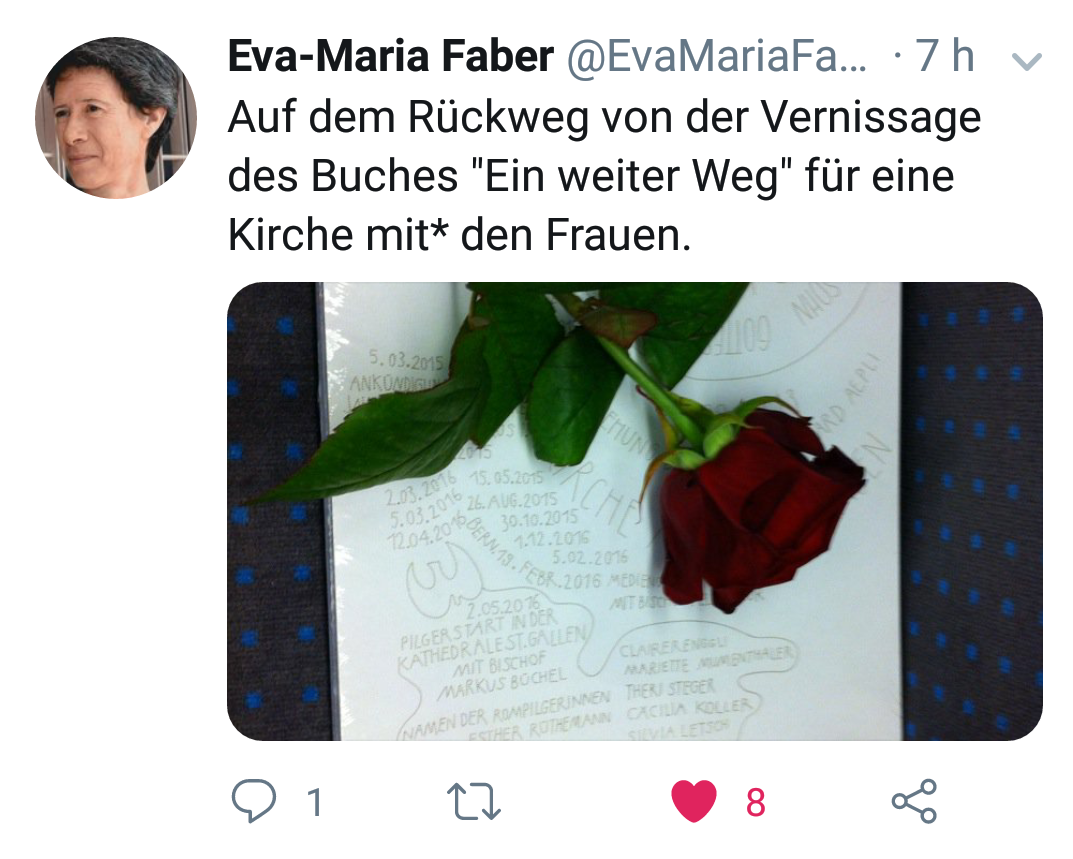The width and height of the screenshot is (1073, 859).
Task: Click the display name Eva-Maria Faber
Action: tap(391, 56)
